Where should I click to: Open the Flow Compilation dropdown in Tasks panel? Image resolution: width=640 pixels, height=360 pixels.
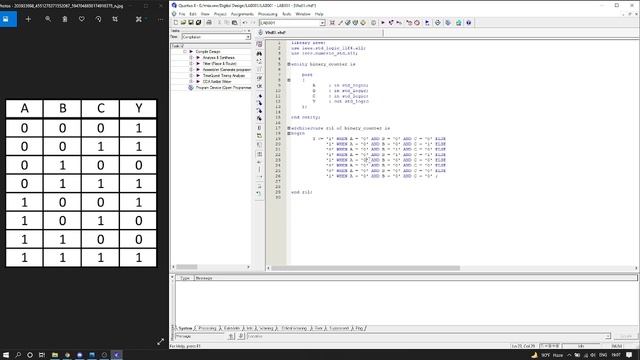248,37
